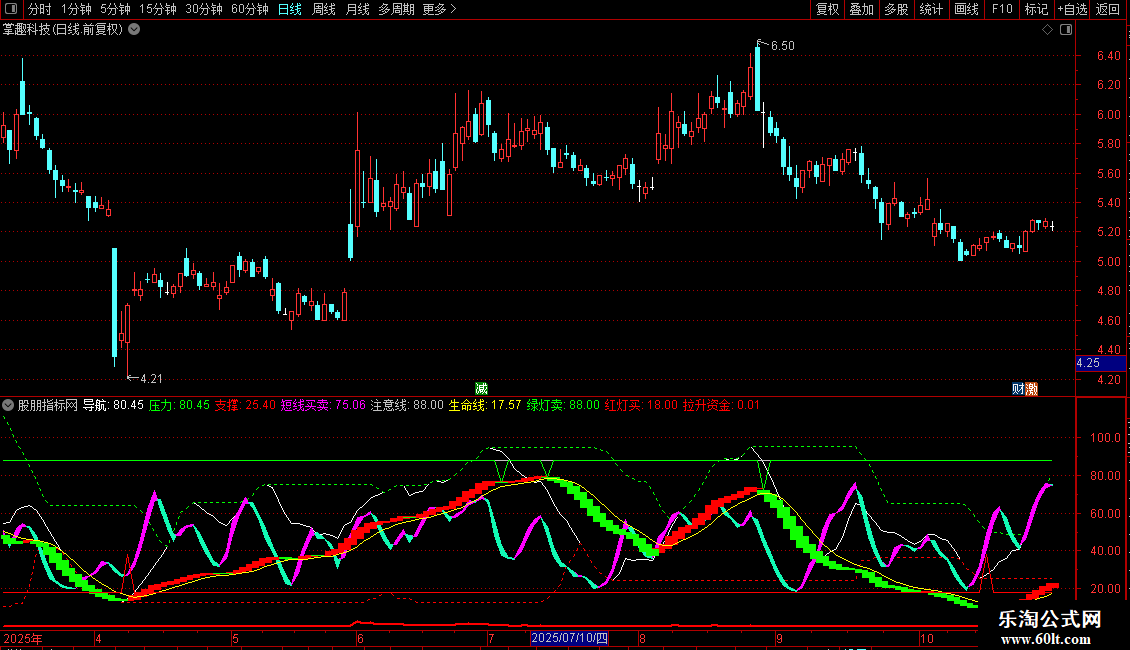Open the 统计 statistics tool
This screenshot has width=1130, height=650.
[x=931, y=9]
